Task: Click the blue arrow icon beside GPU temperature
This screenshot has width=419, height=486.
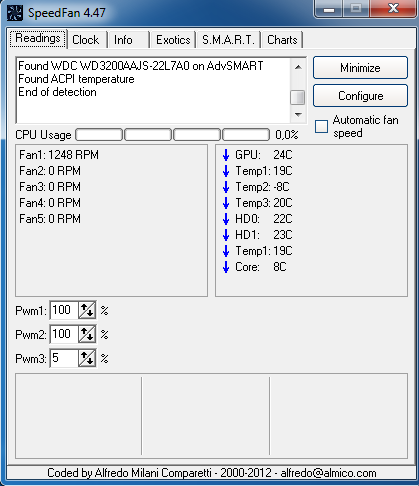Action: pyautogui.click(x=226, y=155)
